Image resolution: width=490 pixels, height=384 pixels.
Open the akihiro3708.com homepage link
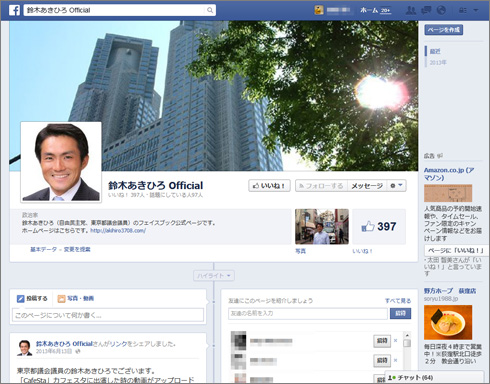click(x=118, y=230)
